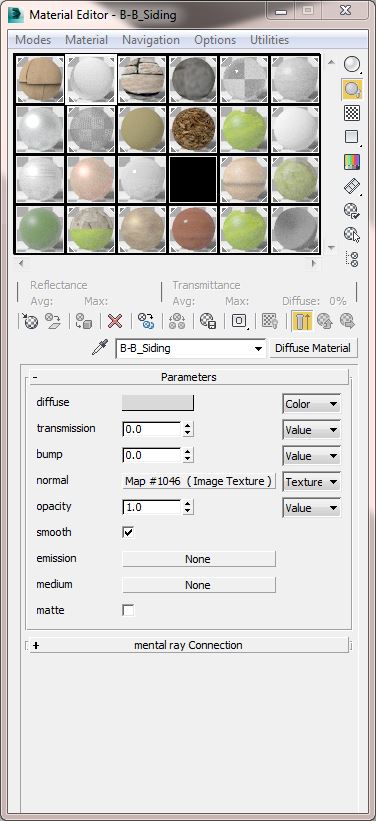This screenshot has width=376, height=821.
Task: Select the reddish-brown sample sphere
Action: click(193, 229)
